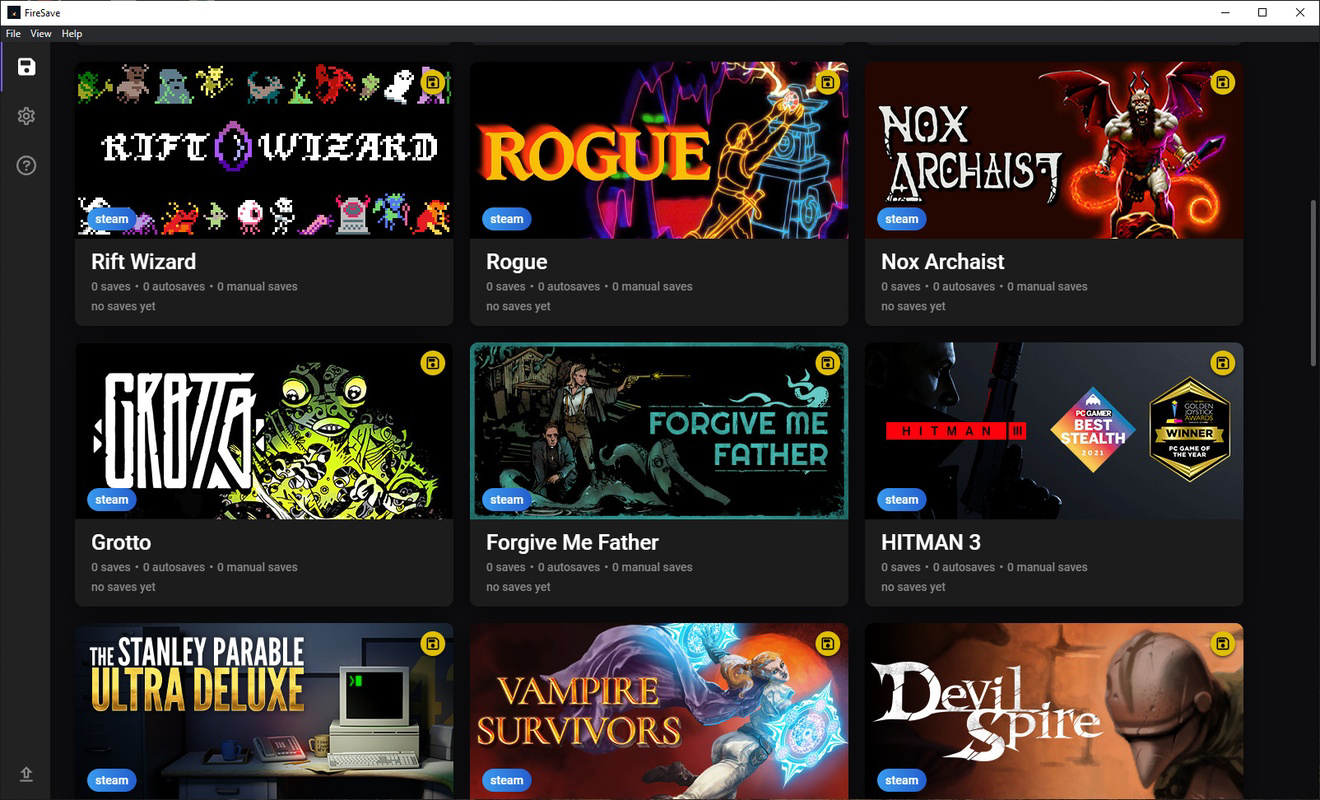Select the Stanley Parable Ultra Deluxe banner

point(264,711)
